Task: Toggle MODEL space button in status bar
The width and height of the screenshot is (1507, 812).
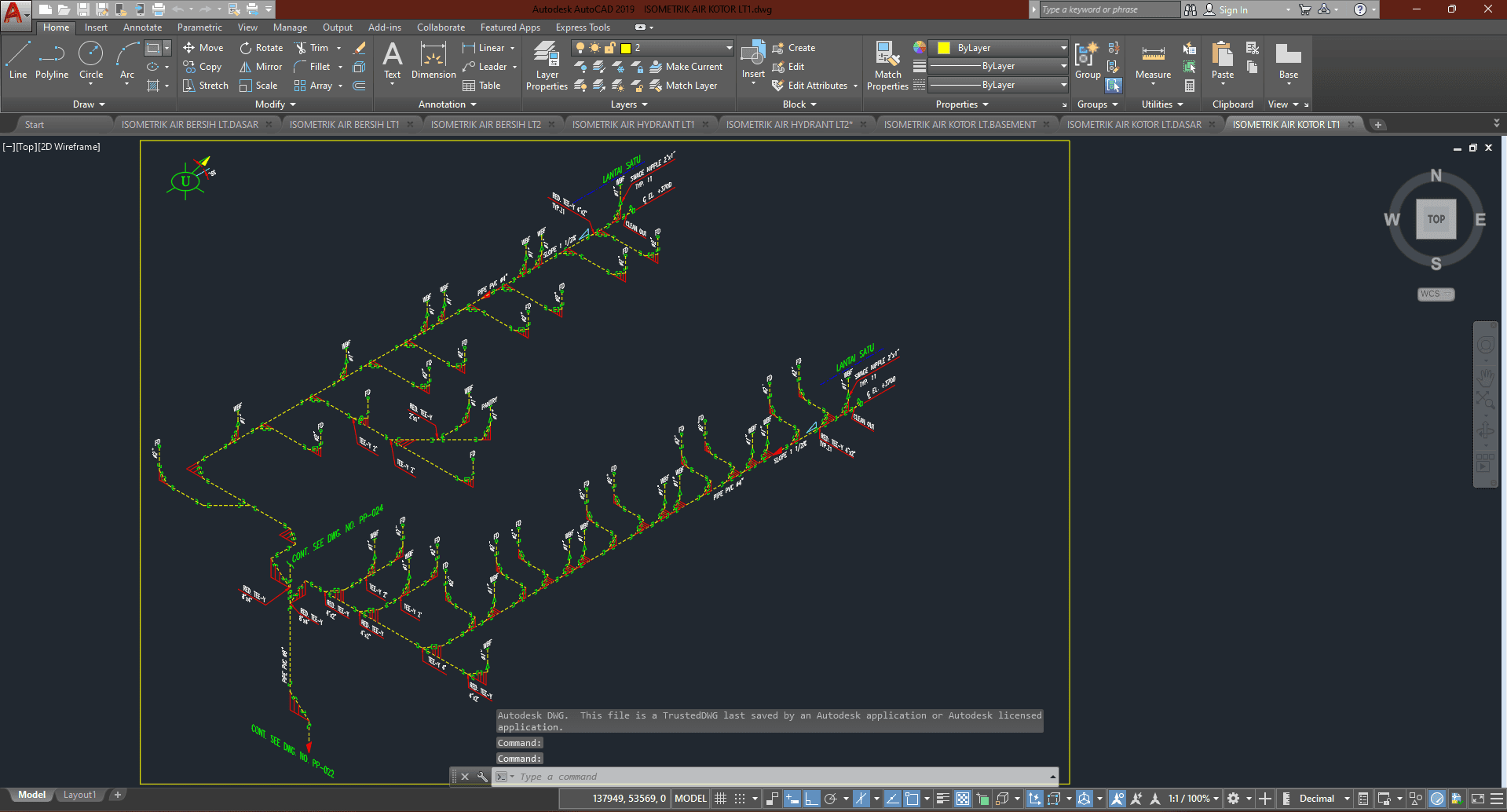Action: point(690,799)
